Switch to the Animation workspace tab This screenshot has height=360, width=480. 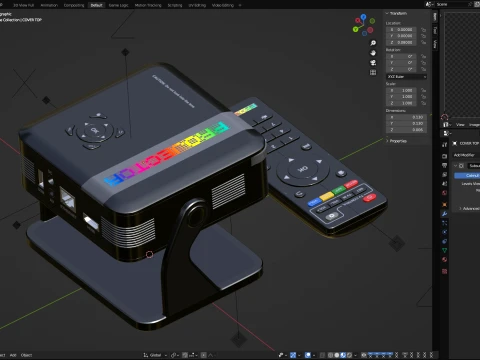49,5
